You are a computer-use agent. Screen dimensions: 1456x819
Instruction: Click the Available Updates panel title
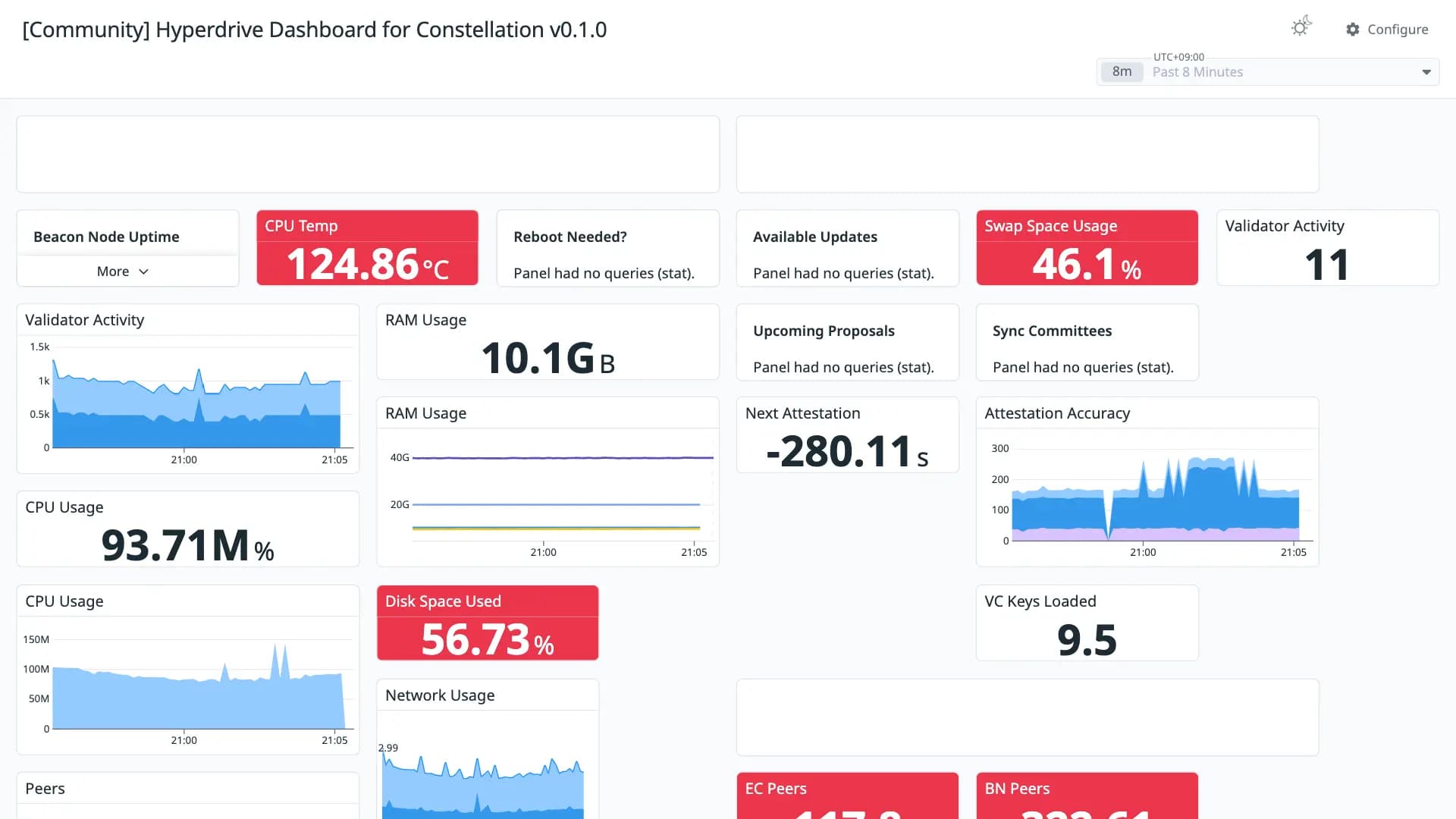pyautogui.click(x=815, y=237)
